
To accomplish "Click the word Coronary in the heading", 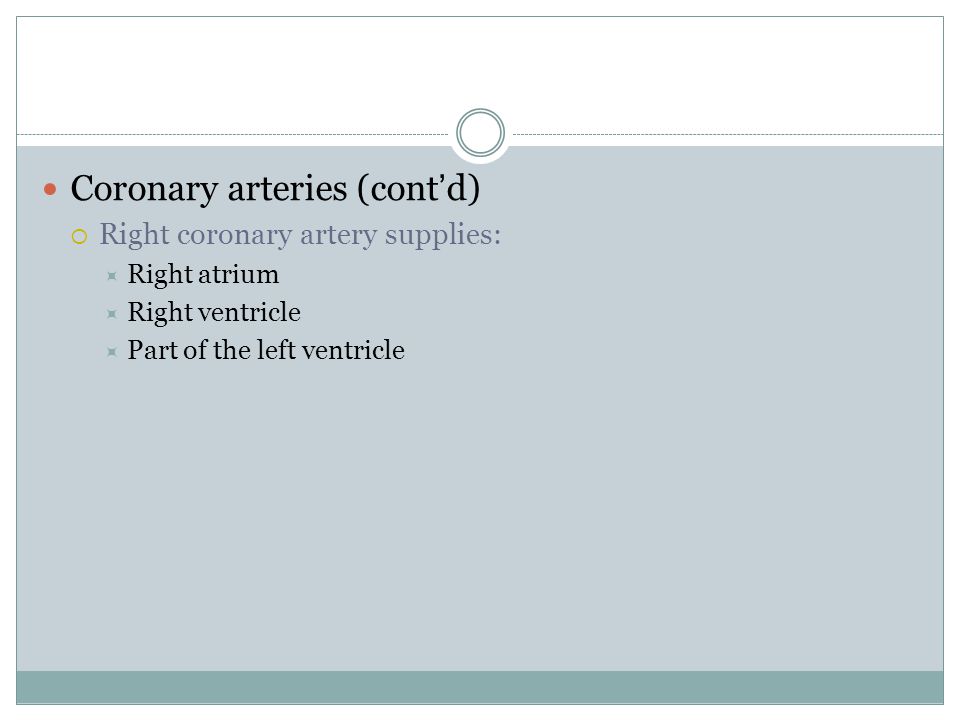I will 144,190.
